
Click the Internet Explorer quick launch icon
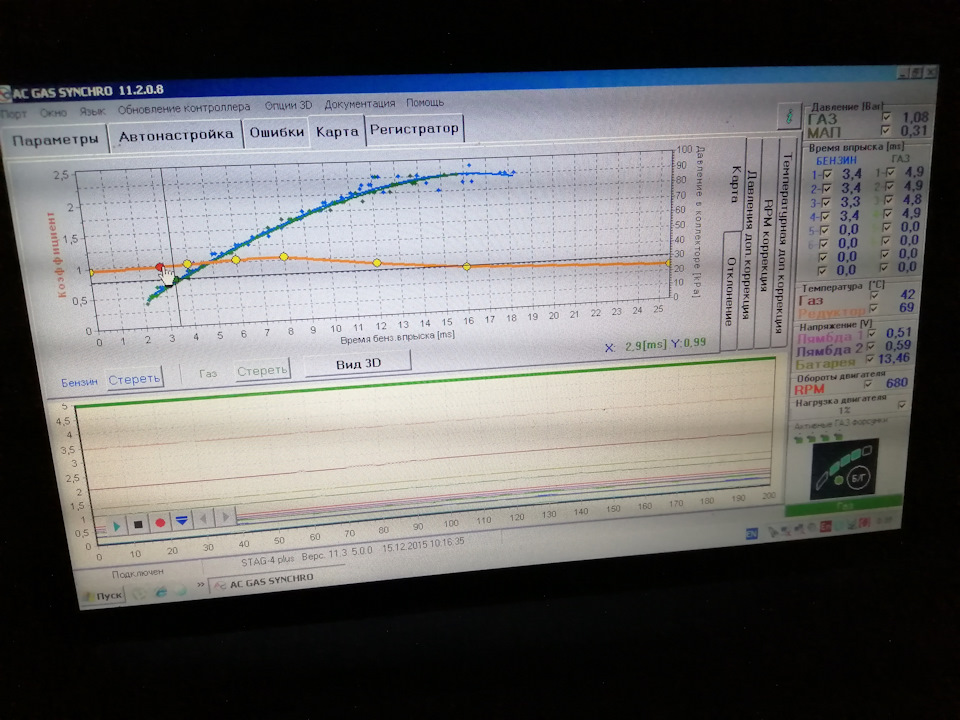point(160,592)
